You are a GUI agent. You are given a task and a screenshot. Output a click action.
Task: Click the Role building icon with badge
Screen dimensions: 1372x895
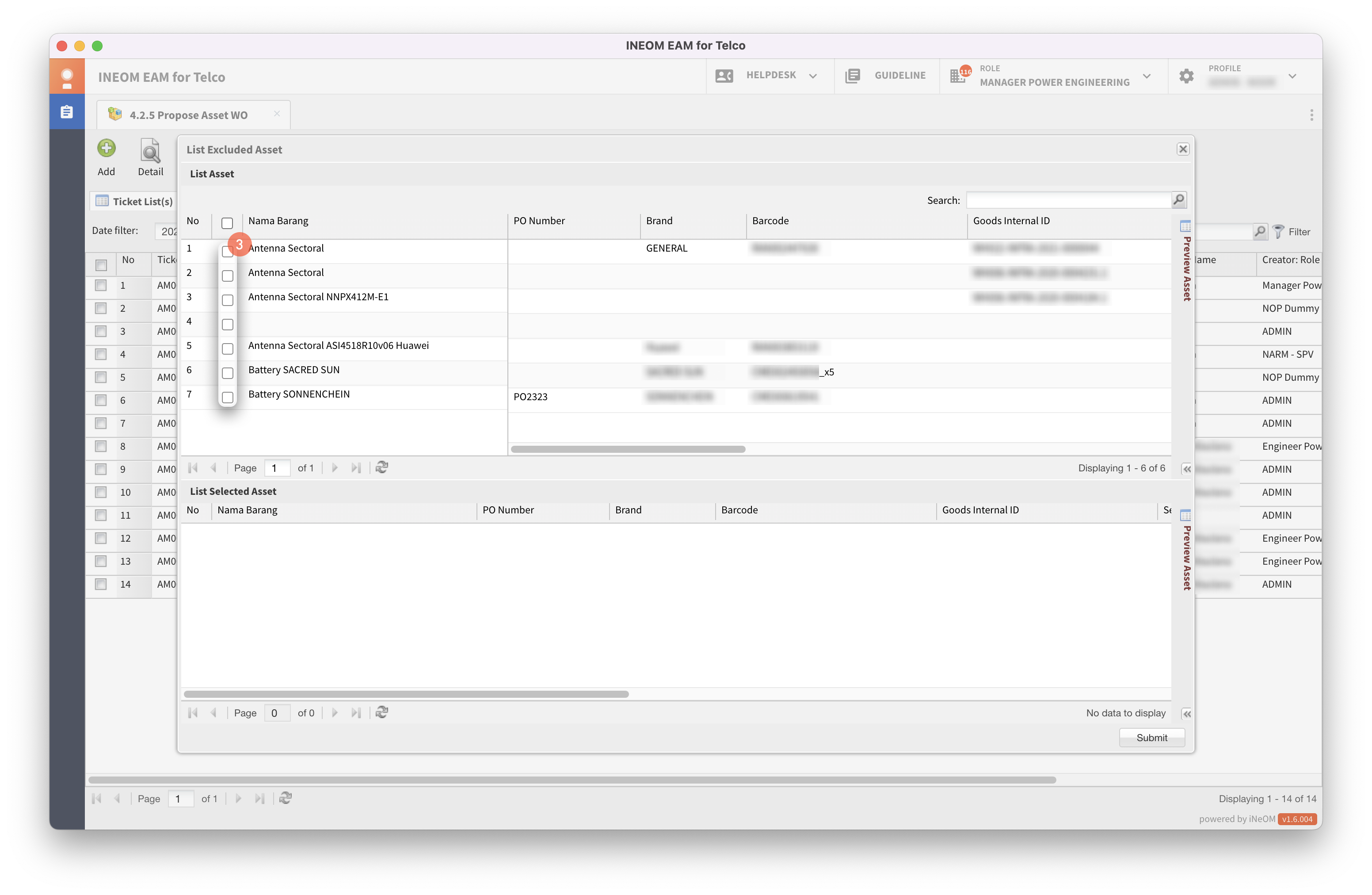click(960, 75)
